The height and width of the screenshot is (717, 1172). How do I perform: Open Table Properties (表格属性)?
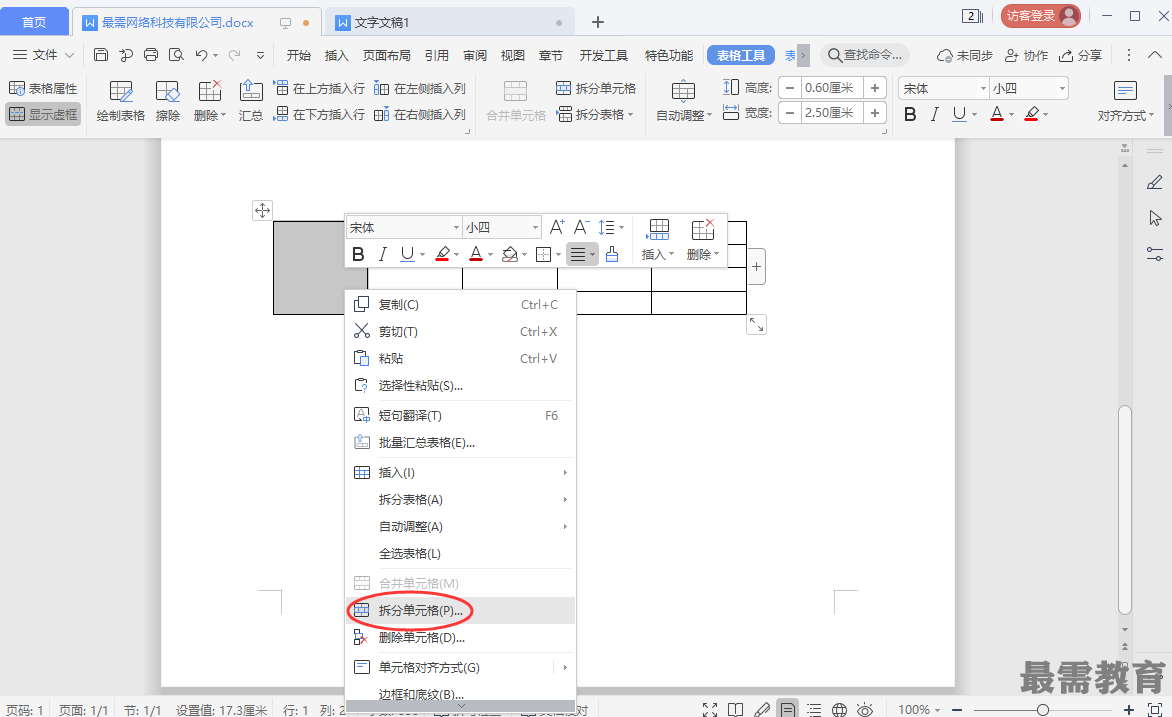click(43, 88)
